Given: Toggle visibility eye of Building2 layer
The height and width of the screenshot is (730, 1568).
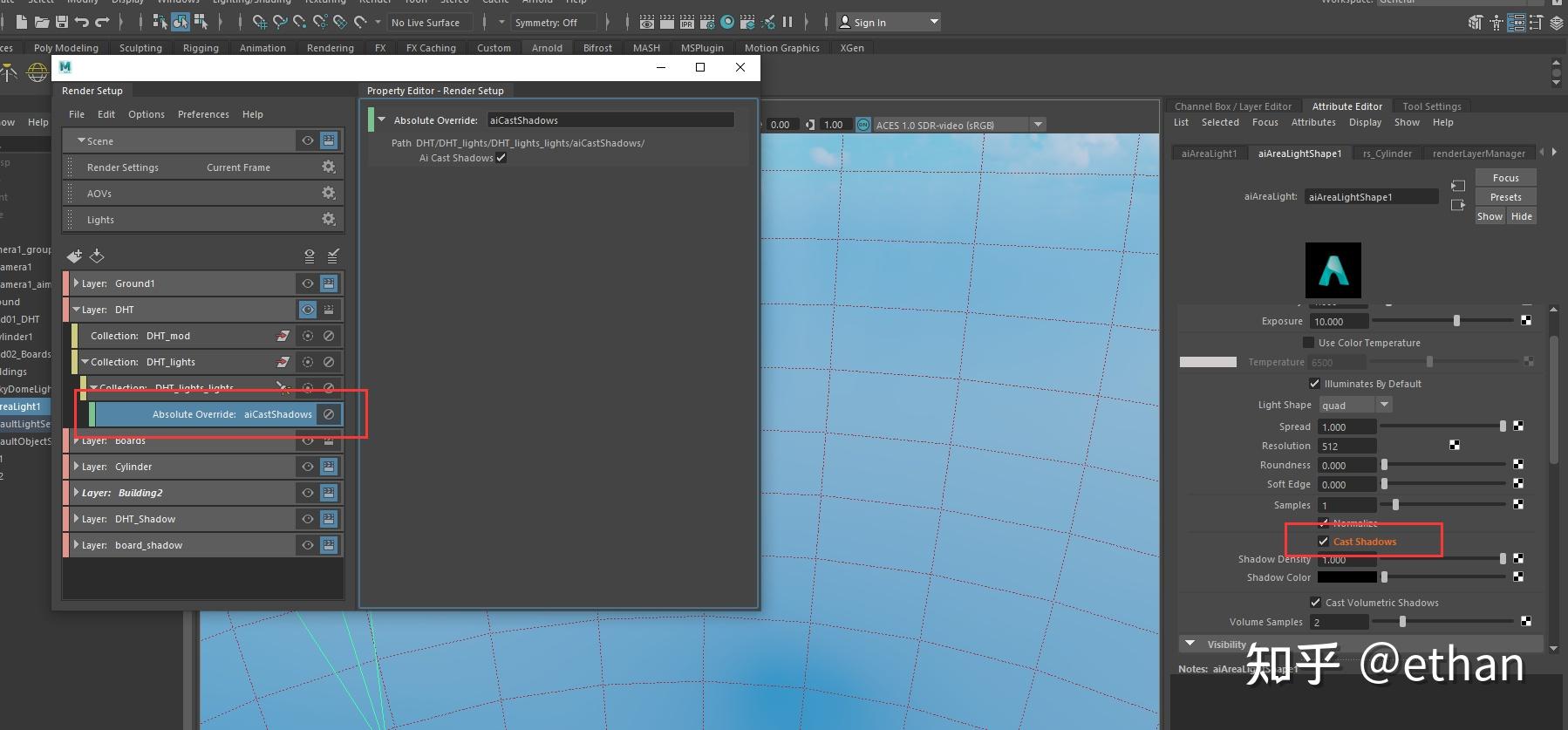Looking at the screenshot, I should (308, 493).
